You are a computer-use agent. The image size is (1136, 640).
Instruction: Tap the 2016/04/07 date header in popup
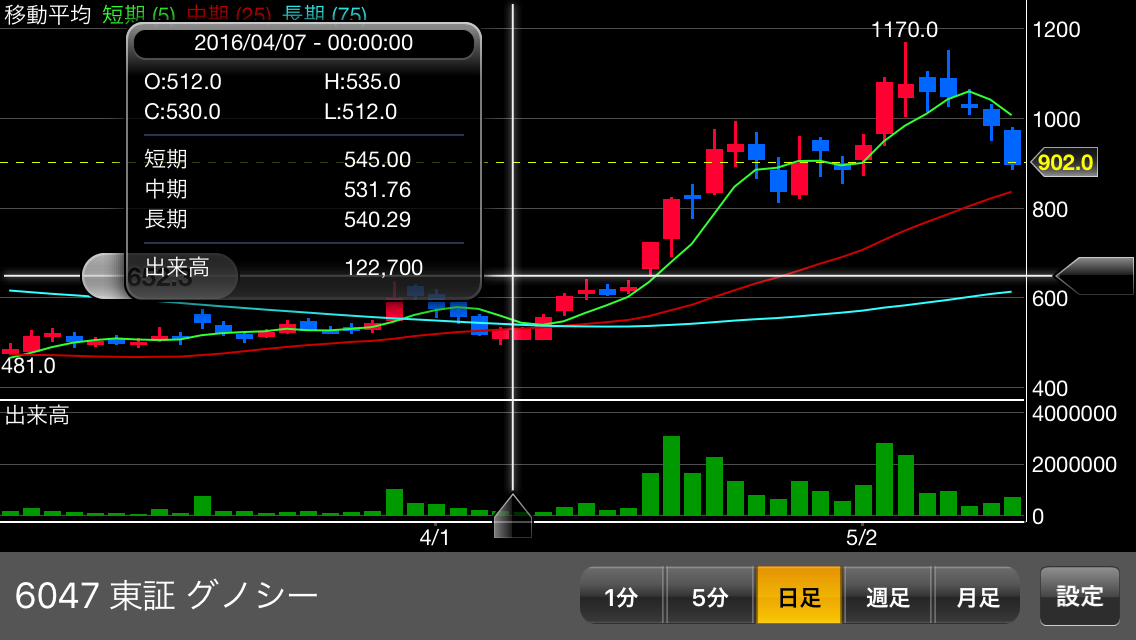tap(303, 43)
